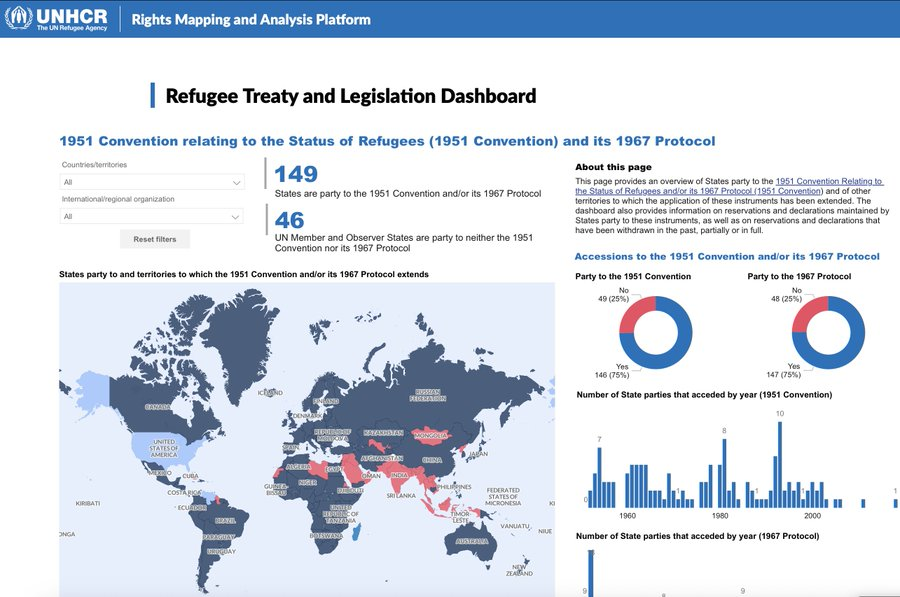900x597 pixels.
Task: Click the Vanuatu label on the map
Action: tap(514, 526)
